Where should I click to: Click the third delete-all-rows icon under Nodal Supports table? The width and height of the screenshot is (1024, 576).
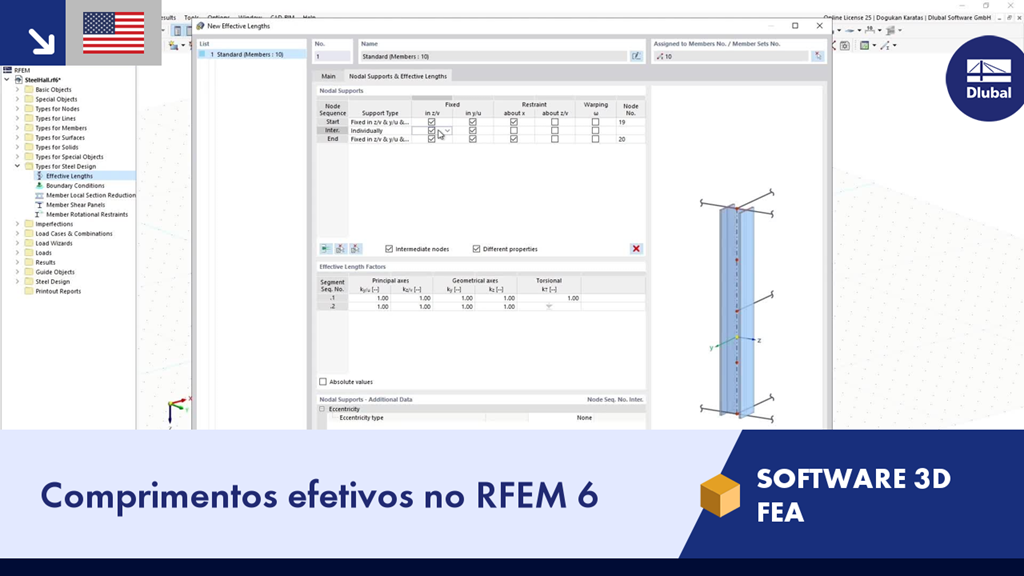click(x=355, y=249)
